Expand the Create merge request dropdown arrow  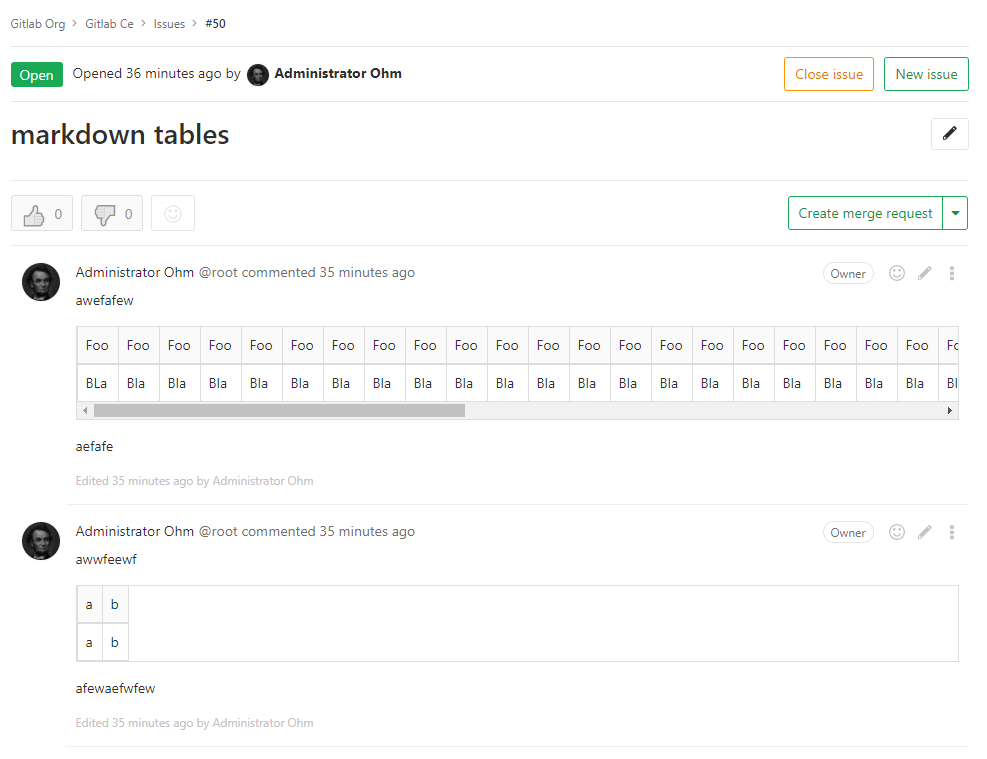point(956,213)
